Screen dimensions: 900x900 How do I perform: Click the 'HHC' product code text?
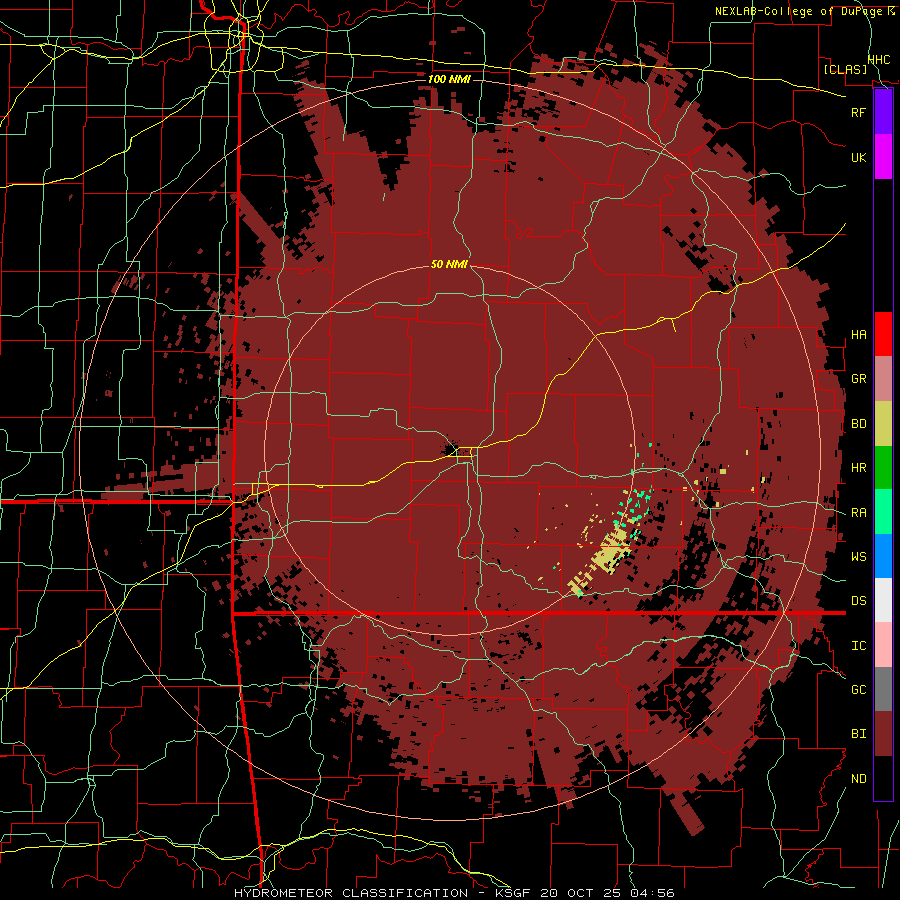click(879, 60)
